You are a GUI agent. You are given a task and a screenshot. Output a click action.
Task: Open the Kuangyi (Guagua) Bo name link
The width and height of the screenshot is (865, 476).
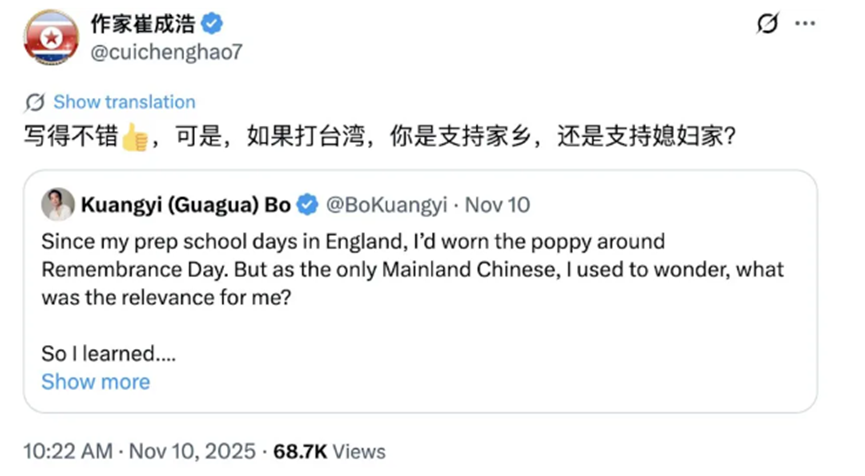click(186, 206)
